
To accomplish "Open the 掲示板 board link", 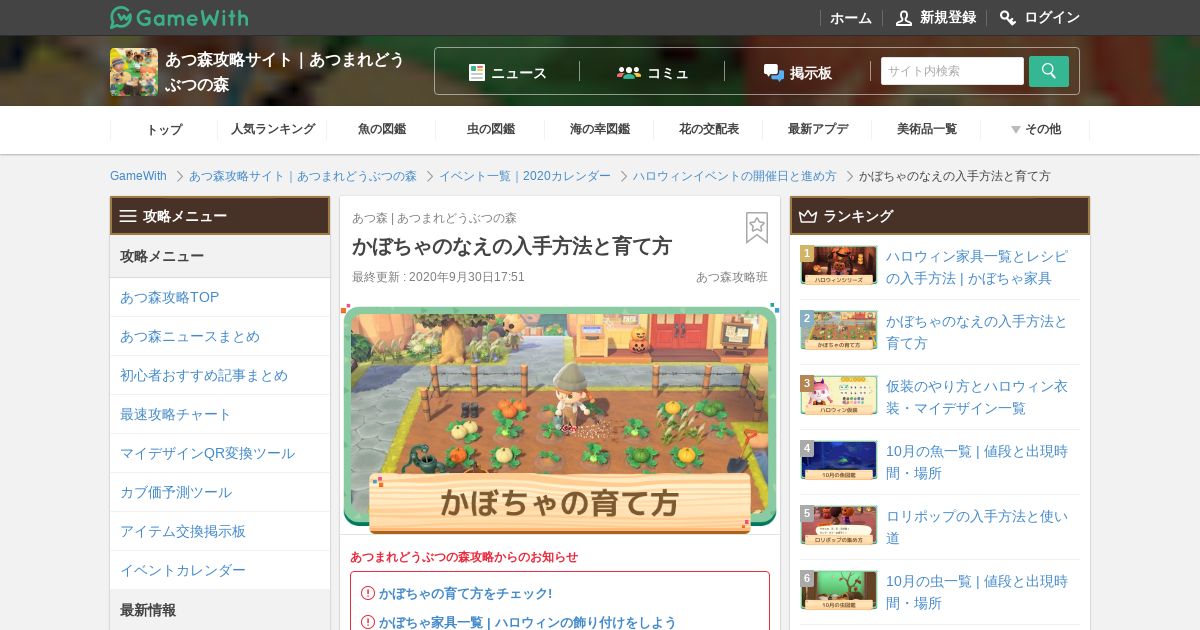I will [798, 72].
